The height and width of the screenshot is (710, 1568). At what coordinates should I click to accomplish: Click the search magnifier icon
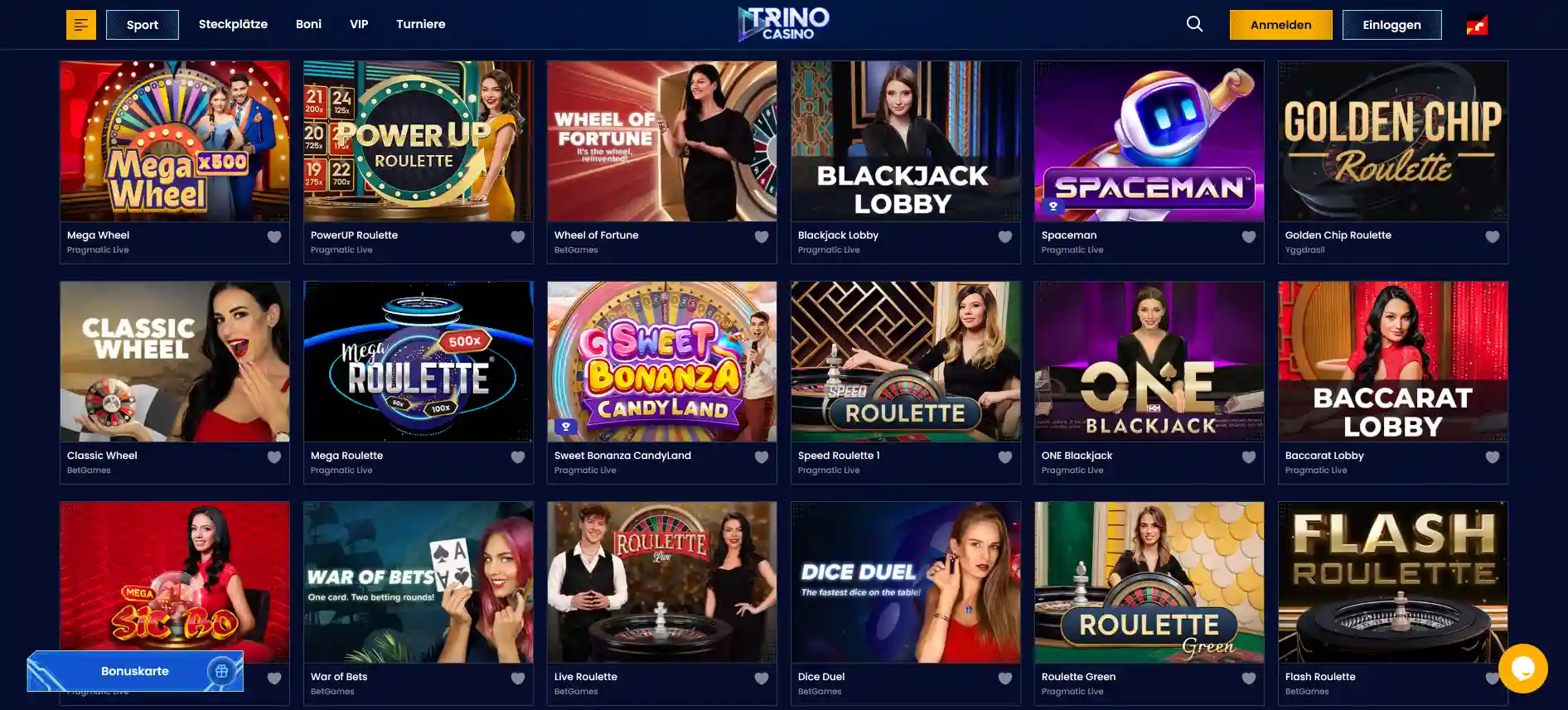(1194, 24)
